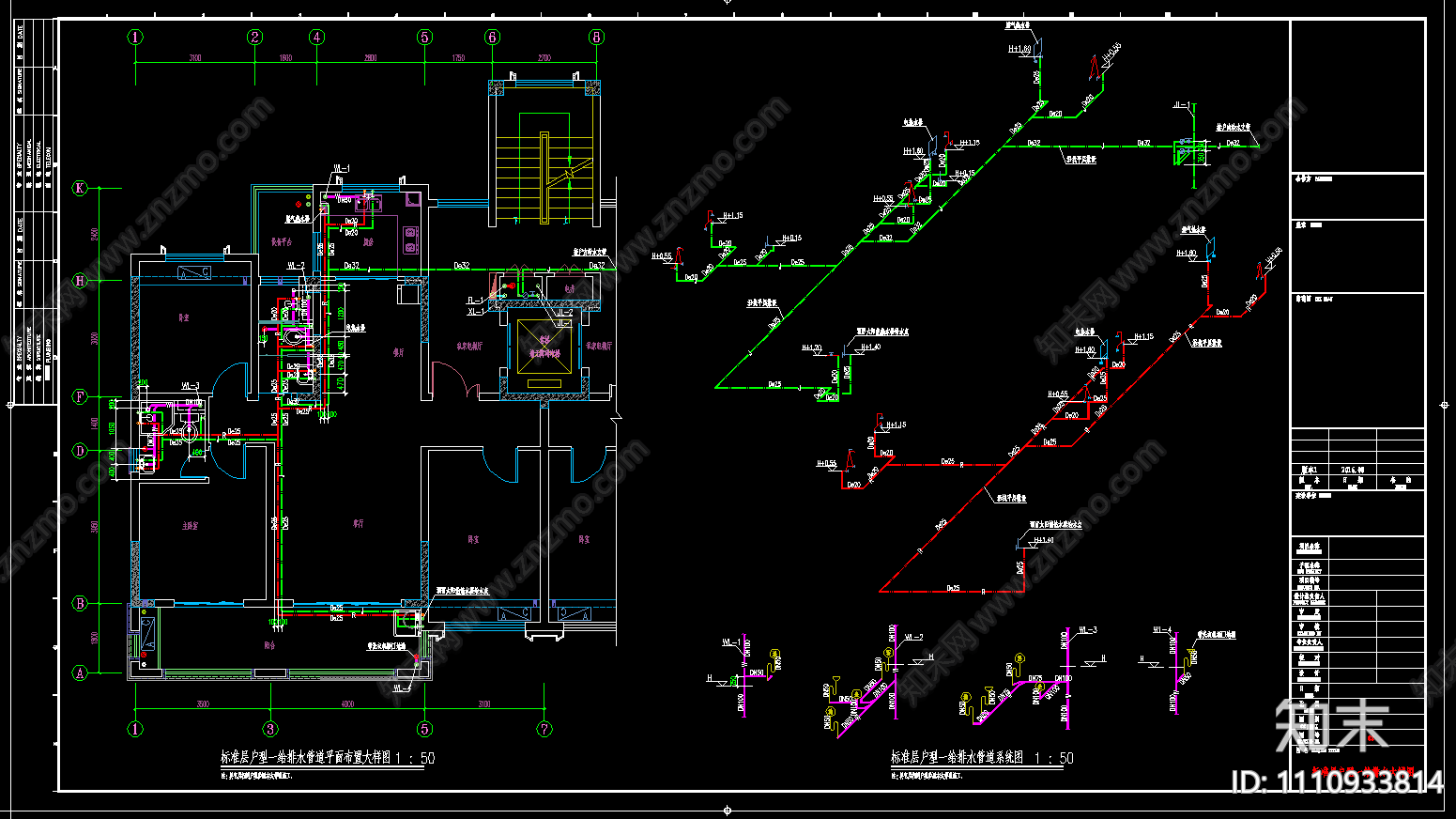Image resolution: width=1456 pixels, height=819 pixels.
Task: Select the FL-1 riser label
Action: [476, 301]
